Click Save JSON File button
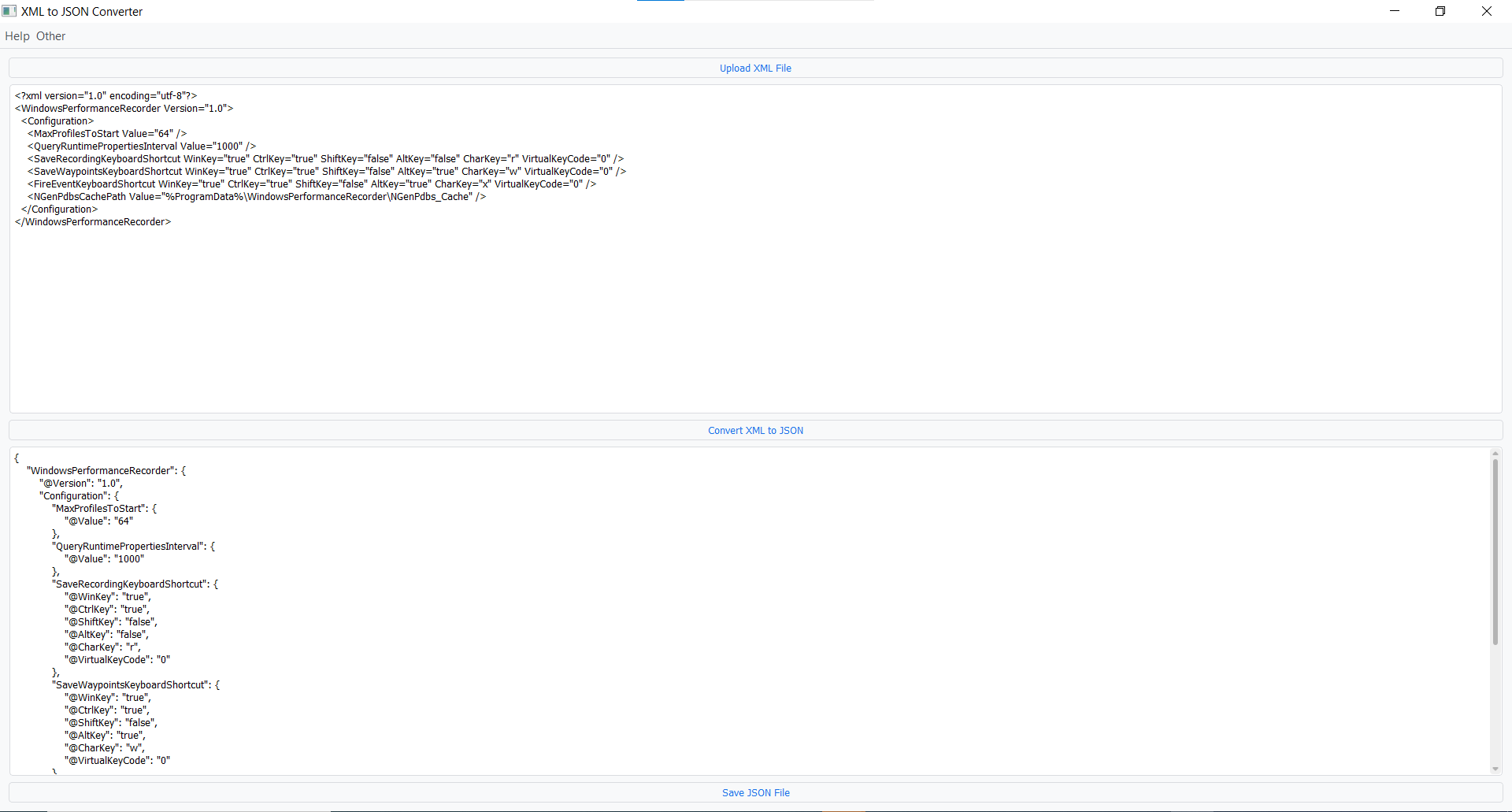 (x=755, y=793)
